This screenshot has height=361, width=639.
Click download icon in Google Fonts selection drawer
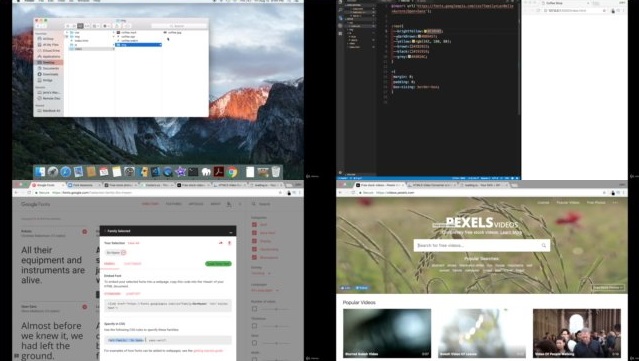(229, 243)
